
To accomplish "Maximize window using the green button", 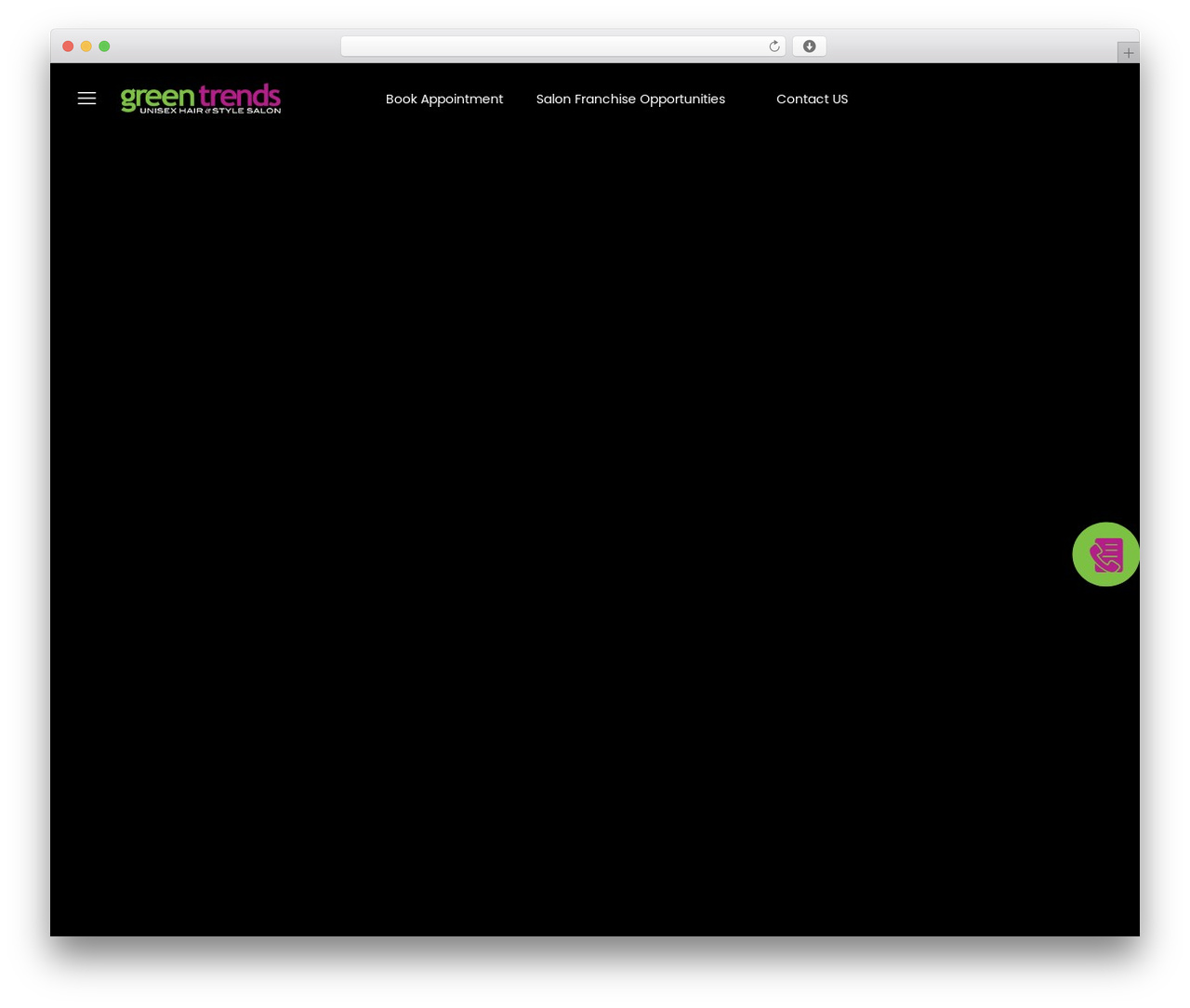I will [x=104, y=46].
